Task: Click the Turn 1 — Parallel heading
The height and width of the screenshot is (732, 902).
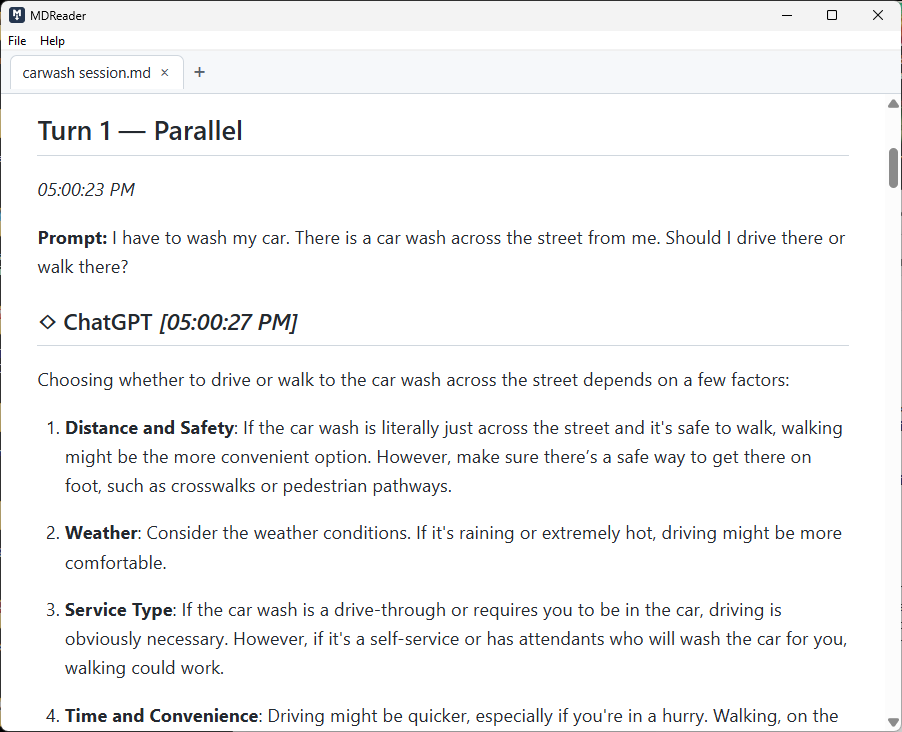Action: 139,130
